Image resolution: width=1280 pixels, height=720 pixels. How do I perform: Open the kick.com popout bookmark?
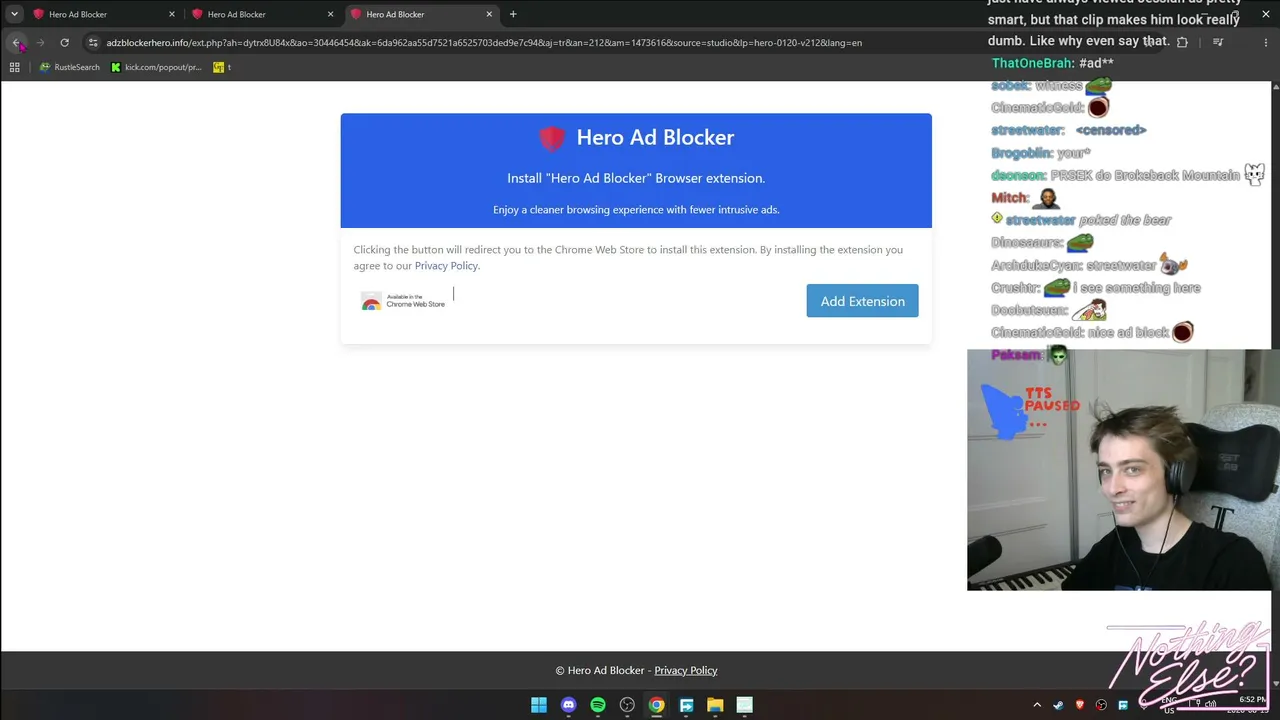(x=156, y=67)
